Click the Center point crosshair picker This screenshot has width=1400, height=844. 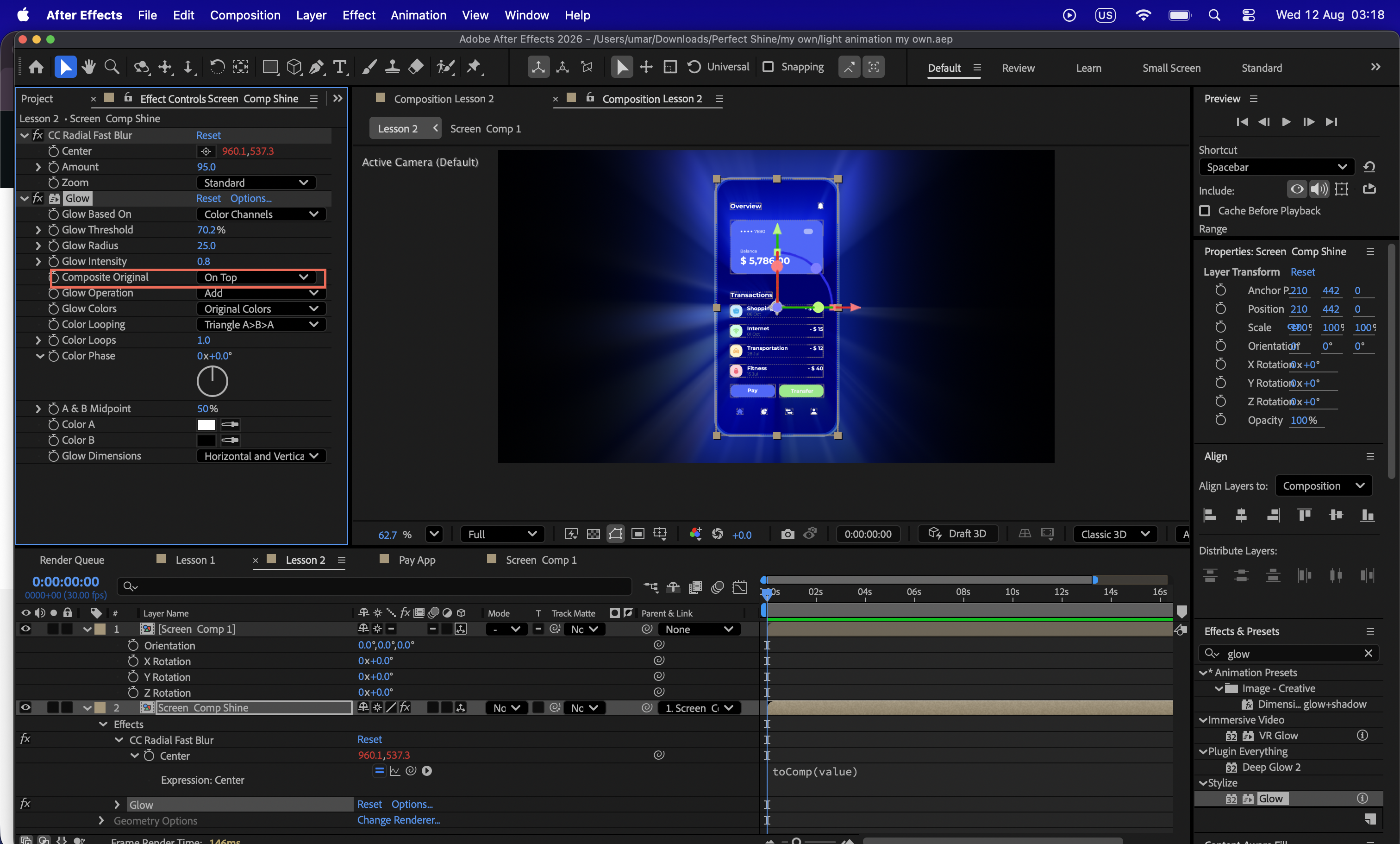coord(206,151)
